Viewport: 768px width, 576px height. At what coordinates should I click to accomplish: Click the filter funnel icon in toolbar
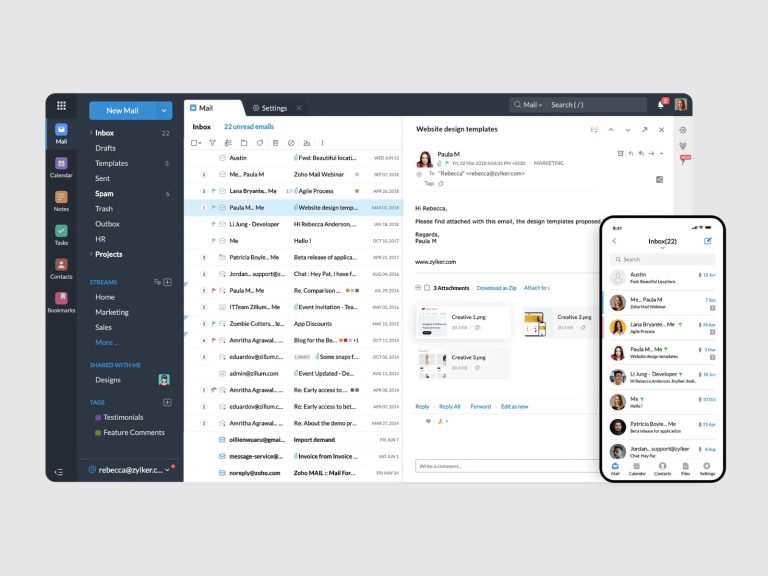[213, 143]
